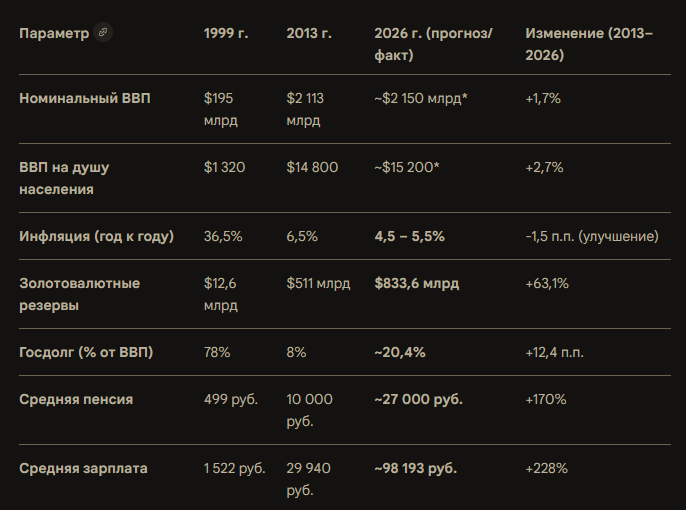
Task: Click the Инфляция (год к году) label
Action: click(x=97, y=236)
